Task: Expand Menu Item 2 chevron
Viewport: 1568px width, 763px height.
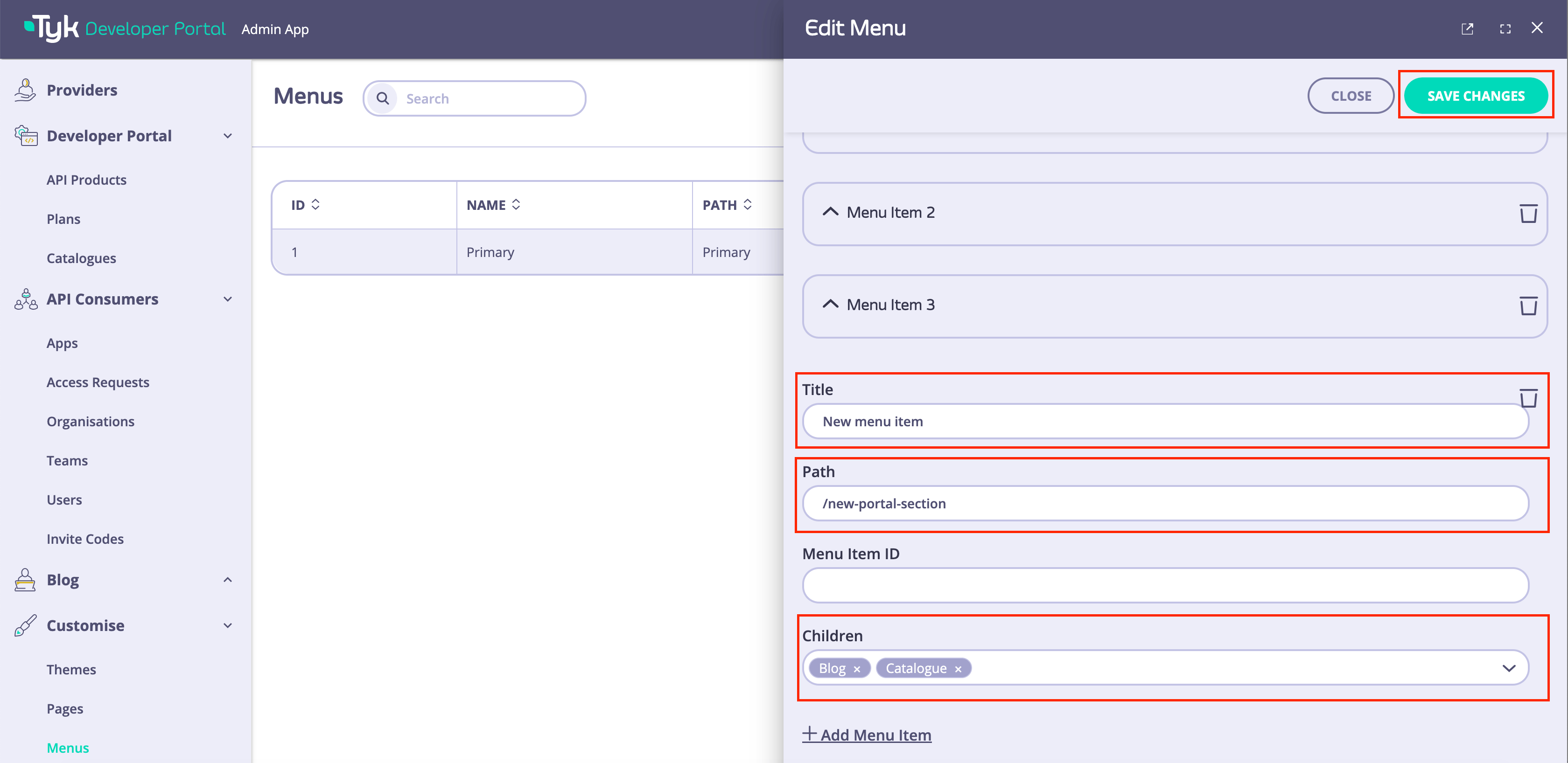Action: 830,212
